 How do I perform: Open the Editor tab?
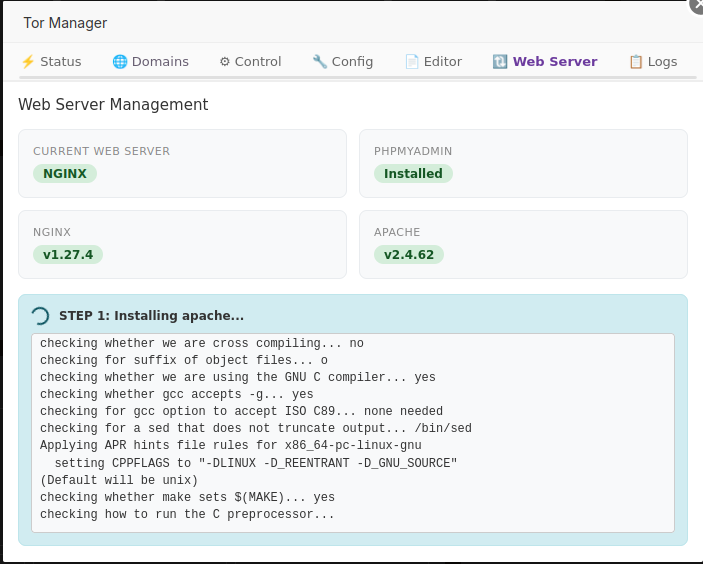[434, 61]
